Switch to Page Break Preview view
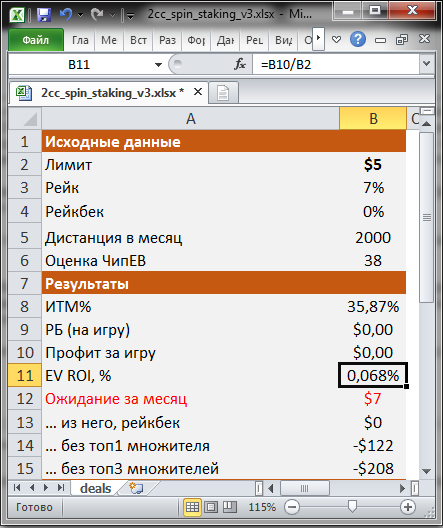Image resolution: width=443 pixels, height=528 pixels. point(230,507)
